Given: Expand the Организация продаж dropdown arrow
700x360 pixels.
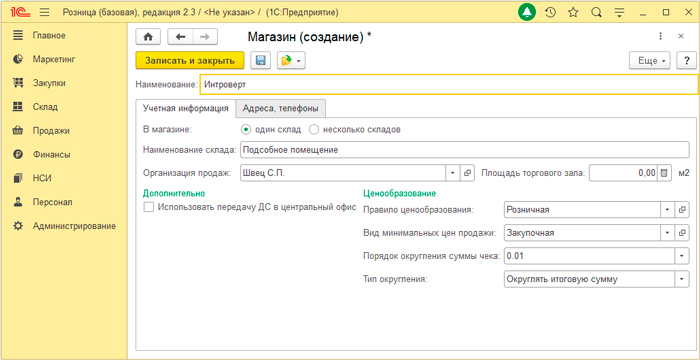Looking at the screenshot, I should 452,173.
